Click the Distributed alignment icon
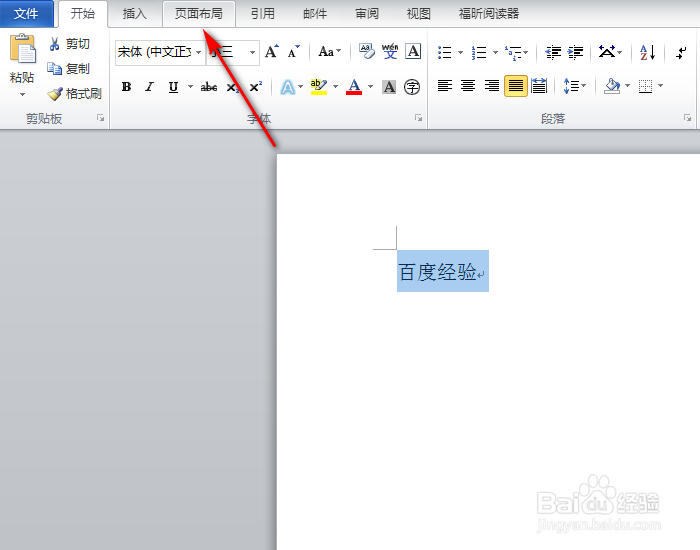This screenshot has width=700, height=550. click(539, 85)
